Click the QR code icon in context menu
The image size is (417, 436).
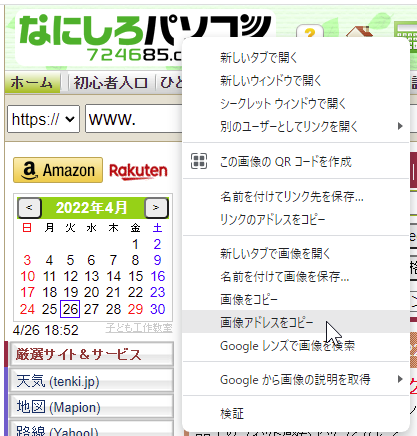click(x=199, y=161)
